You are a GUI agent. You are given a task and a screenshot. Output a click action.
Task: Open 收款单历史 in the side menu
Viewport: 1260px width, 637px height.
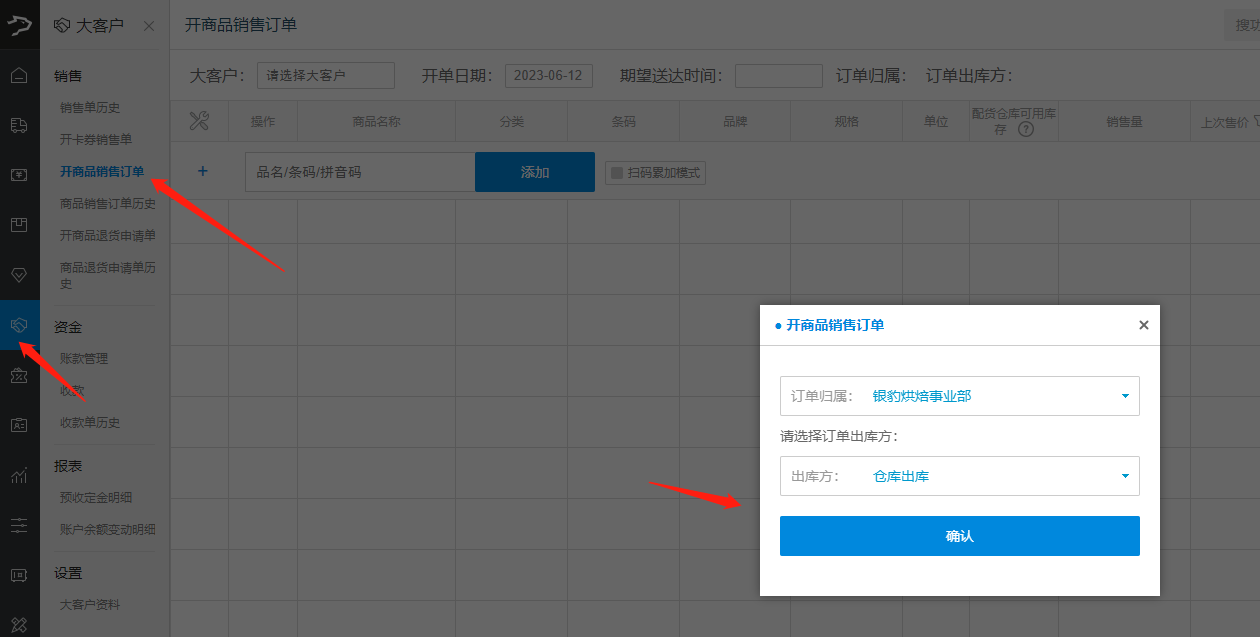click(x=90, y=423)
